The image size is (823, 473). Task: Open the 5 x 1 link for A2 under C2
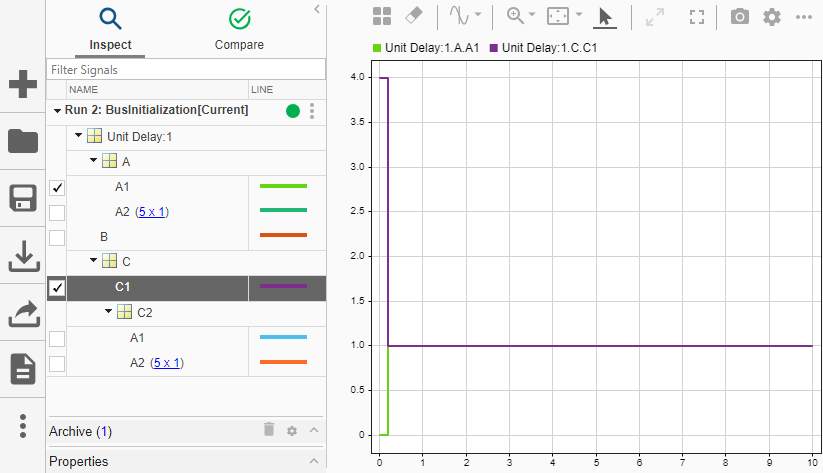click(166, 363)
